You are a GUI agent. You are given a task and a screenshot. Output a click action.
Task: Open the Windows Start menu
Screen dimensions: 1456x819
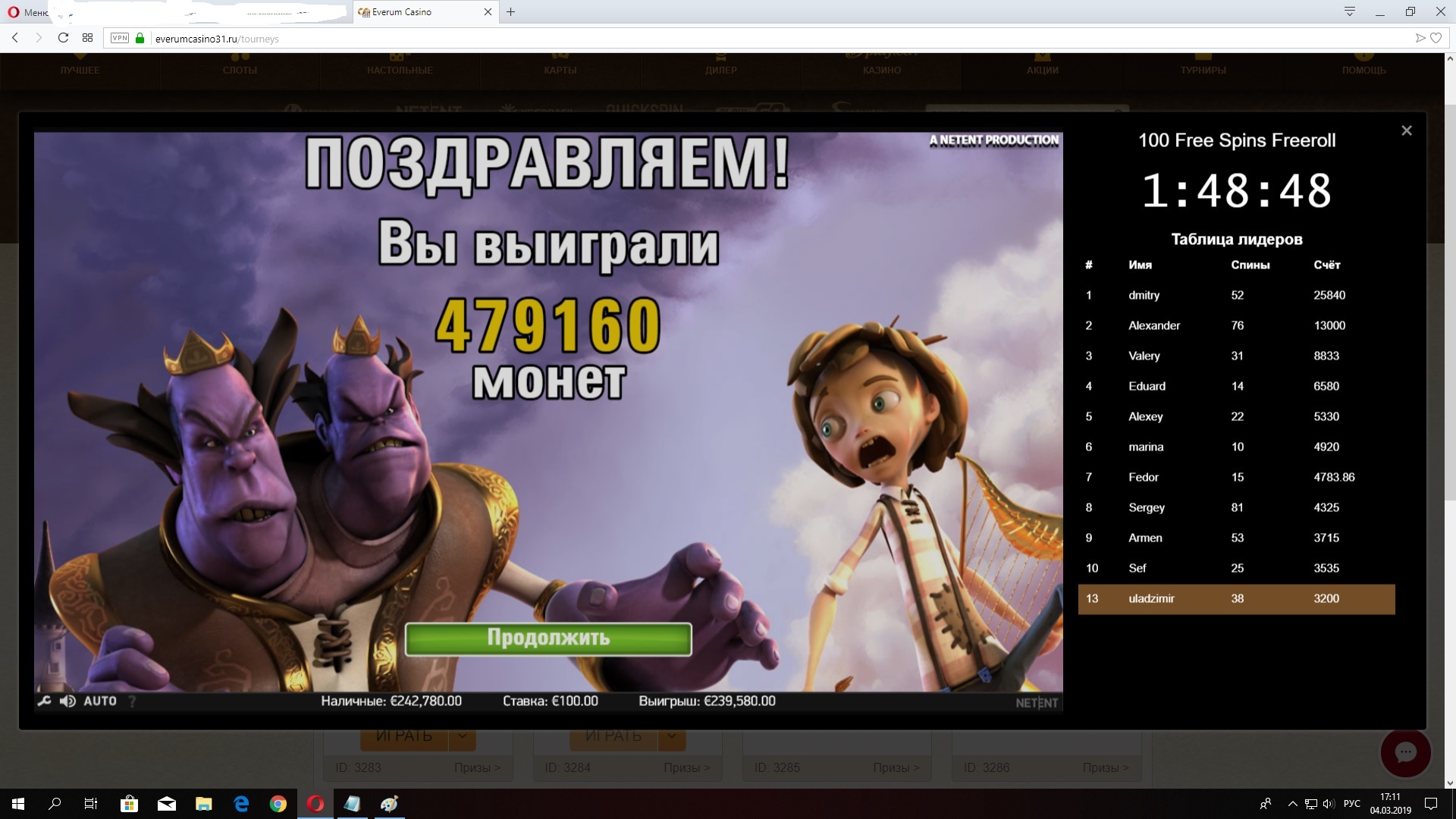pos(18,804)
